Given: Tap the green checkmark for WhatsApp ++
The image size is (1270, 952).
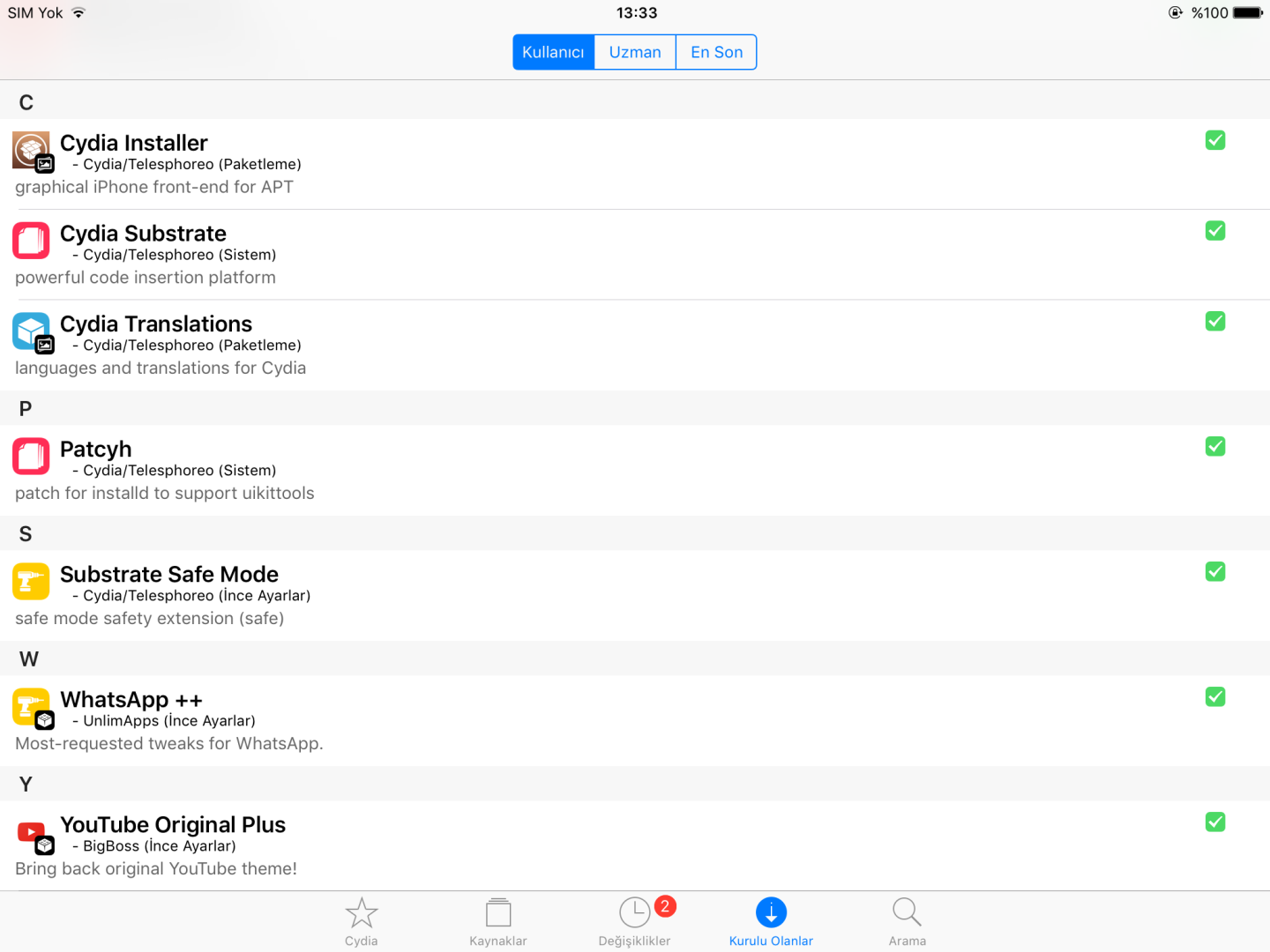Looking at the screenshot, I should (1215, 697).
